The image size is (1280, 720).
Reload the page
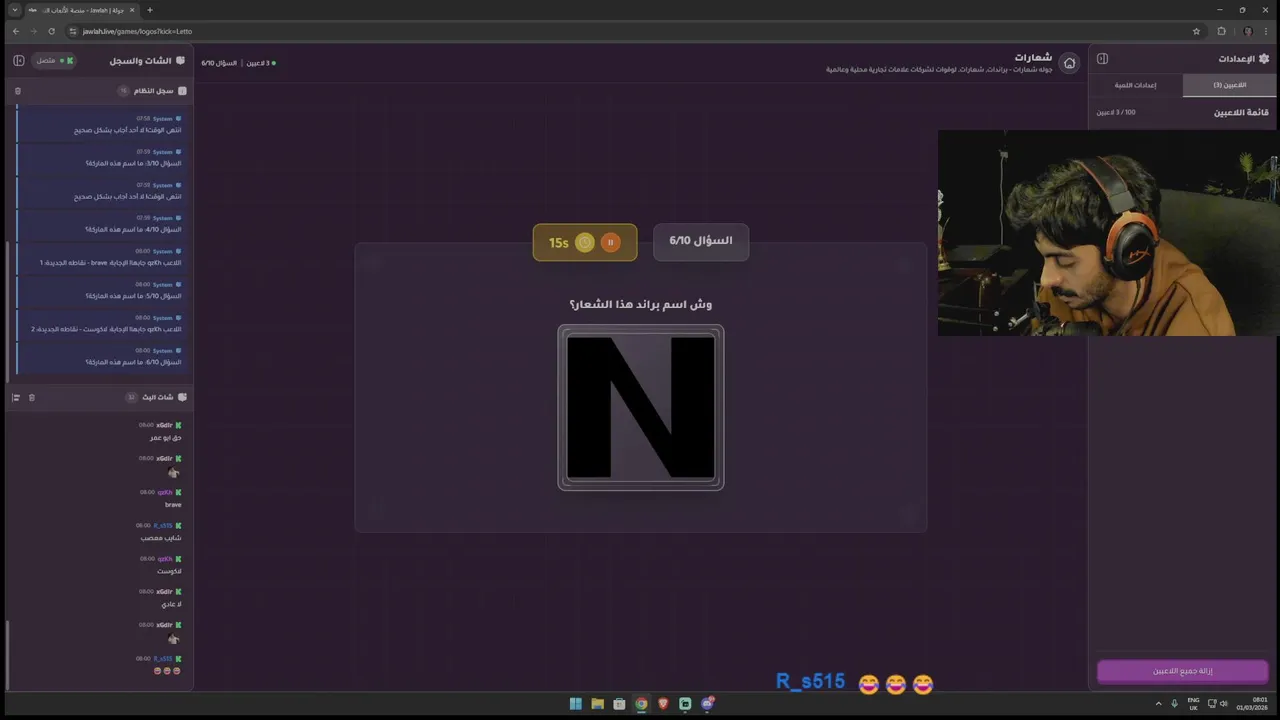pyautogui.click(x=51, y=31)
